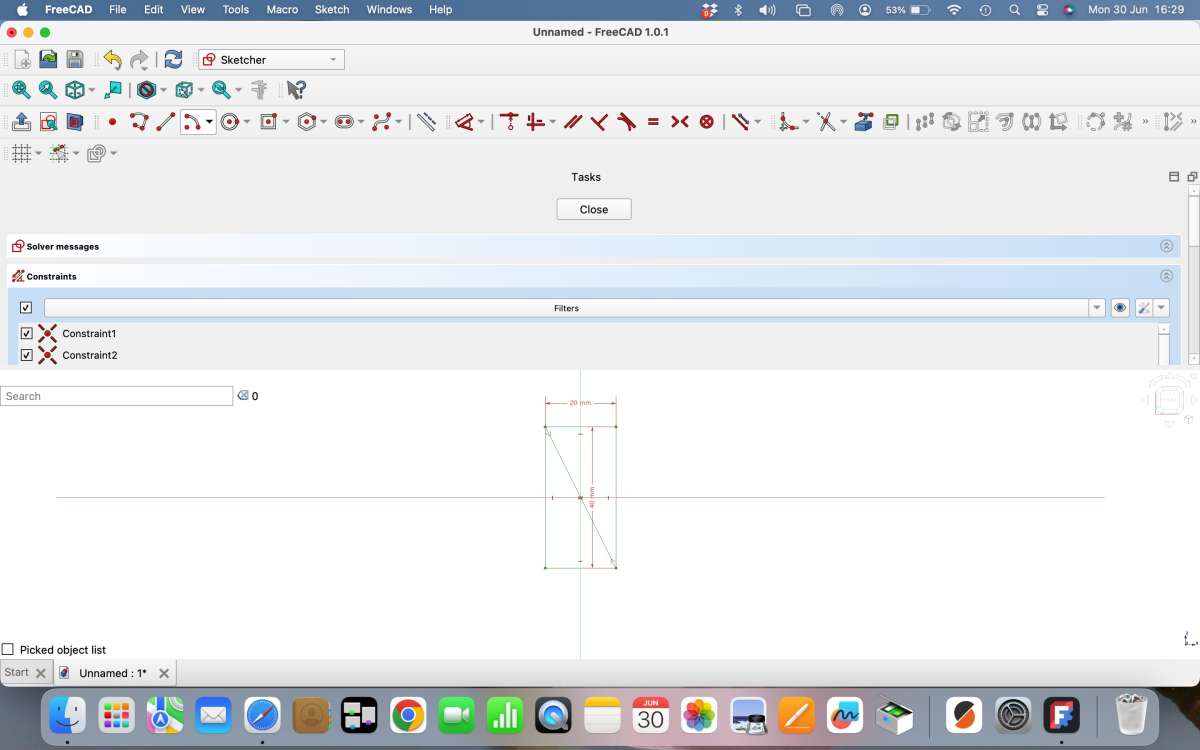Viewport: 1200px width, 750px height.
Task: Apply the Coincident constraint
Action: pos(509,122)
